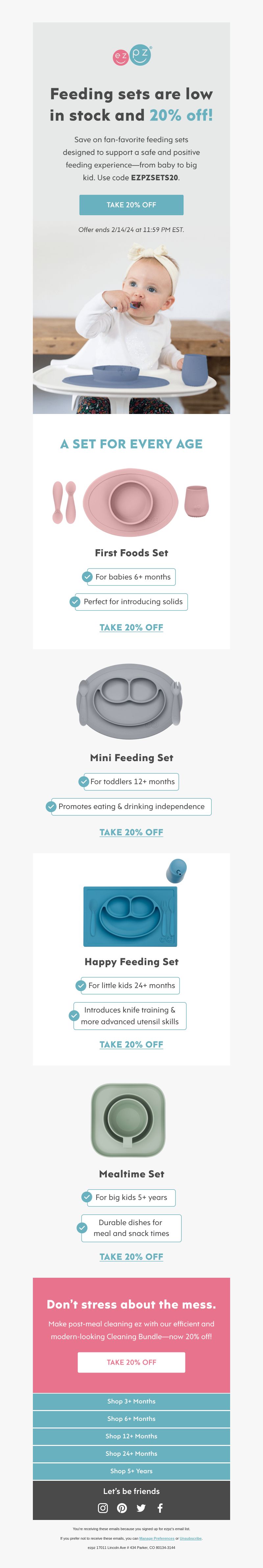The height and width of the screenshot is (1568, 263).
Task: Click white TAKE 20% OFF button on pink banner
Action: tap(131, 1362)
